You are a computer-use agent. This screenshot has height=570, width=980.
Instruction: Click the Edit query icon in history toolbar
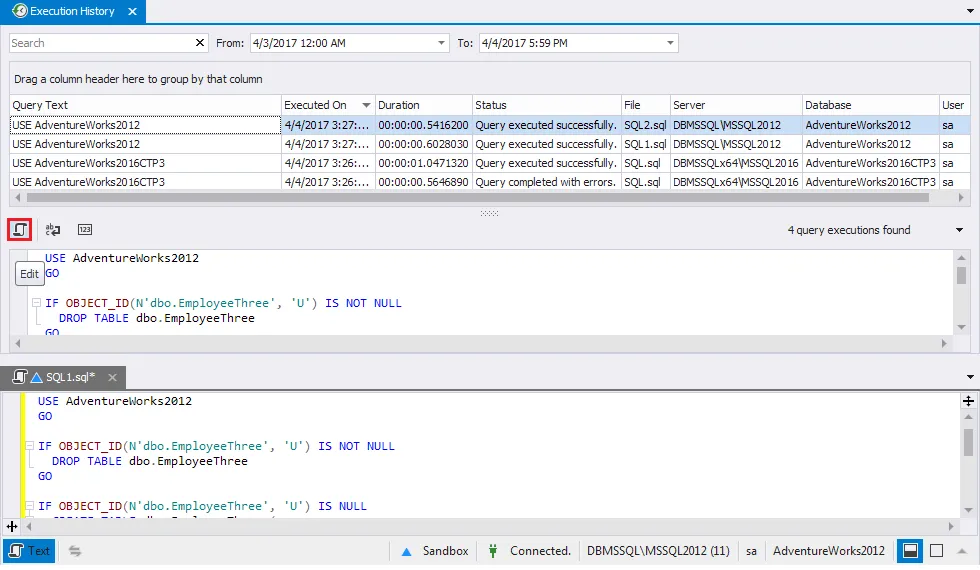pyautogui.click(x=20, y=230)
